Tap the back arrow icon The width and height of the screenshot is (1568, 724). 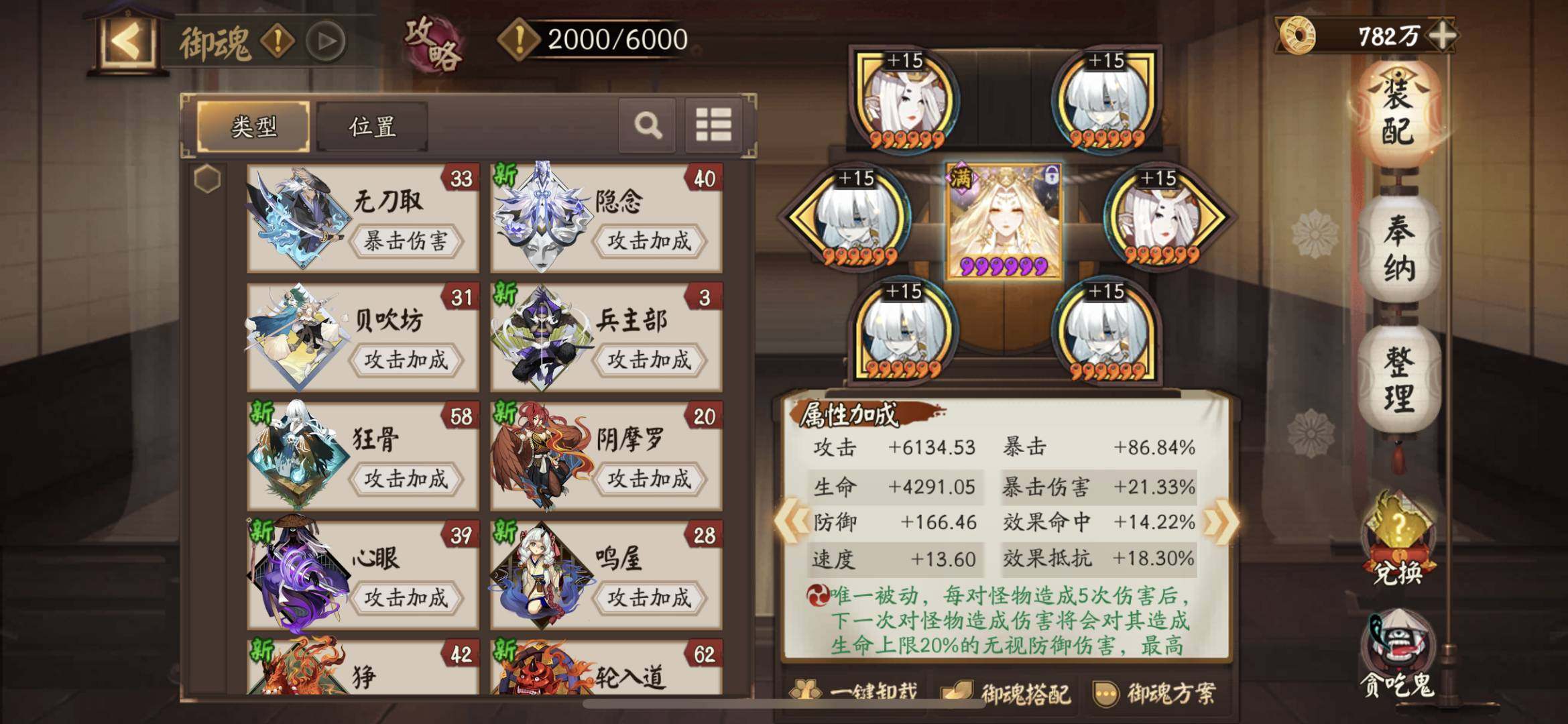click(126, 43)
